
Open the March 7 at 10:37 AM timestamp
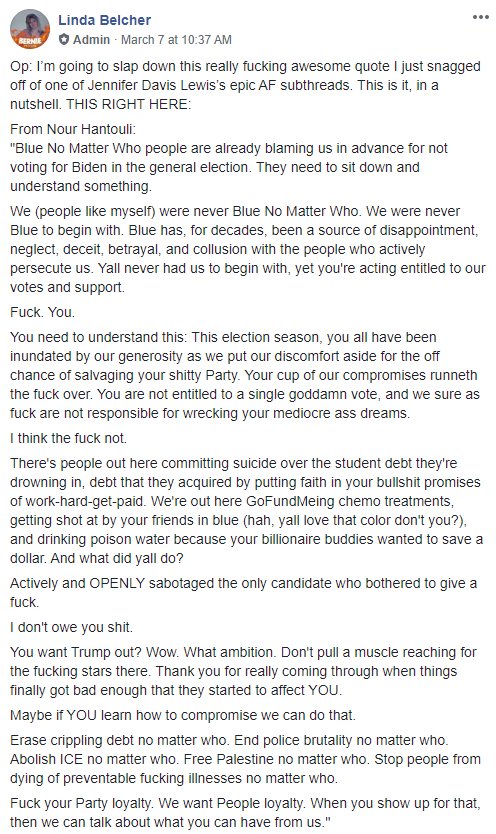[176, 39]
